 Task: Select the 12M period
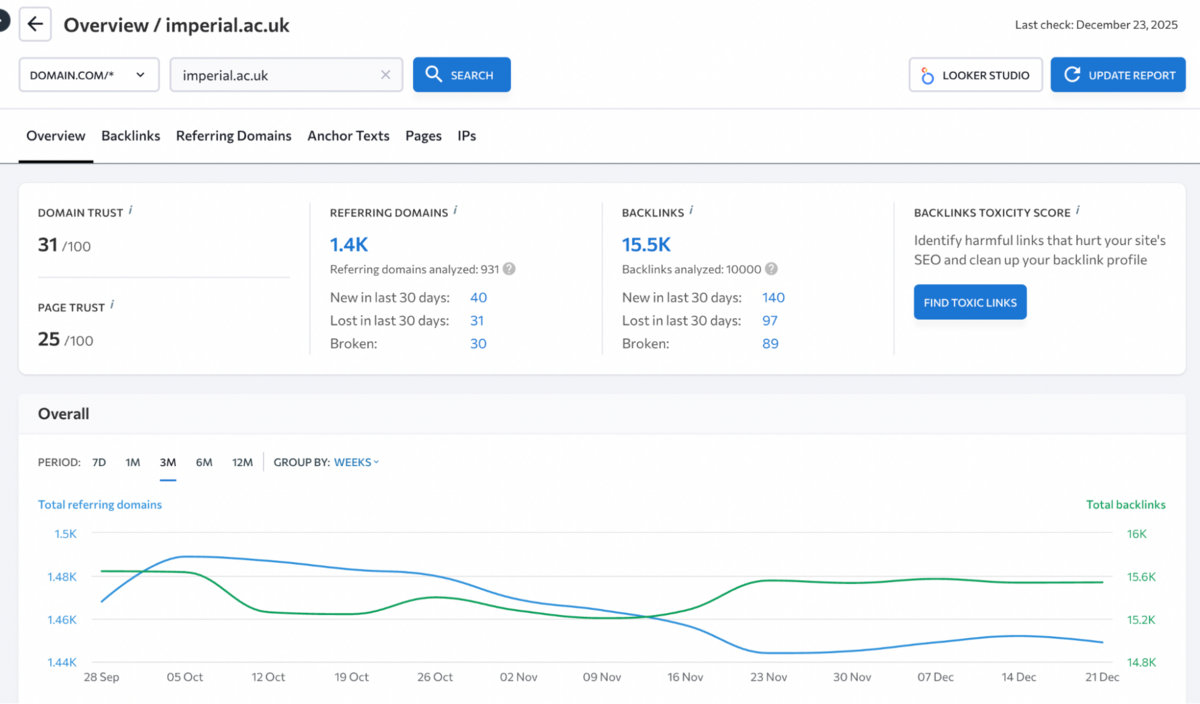pos(242,462)
